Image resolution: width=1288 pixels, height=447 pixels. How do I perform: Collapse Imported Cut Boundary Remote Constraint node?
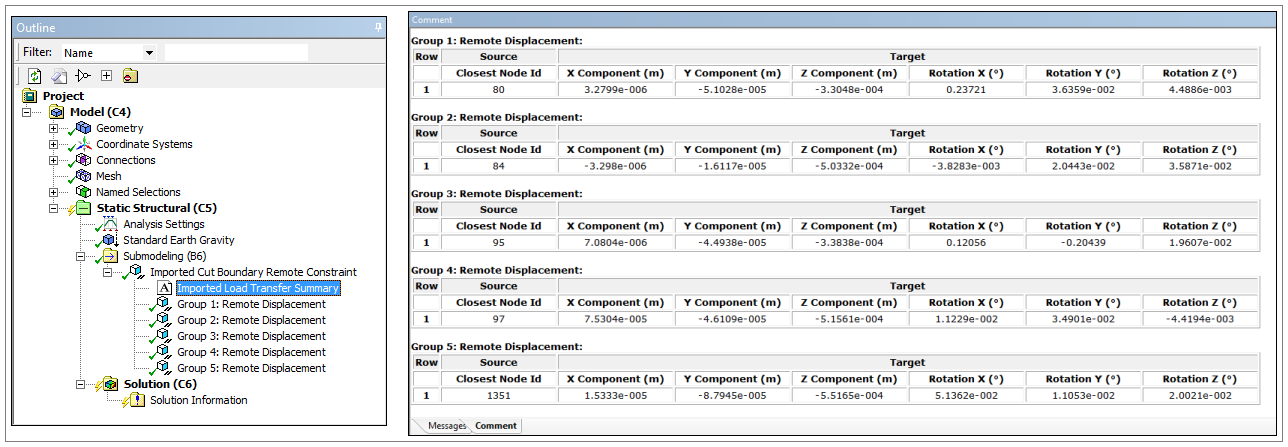pos(107,272)
